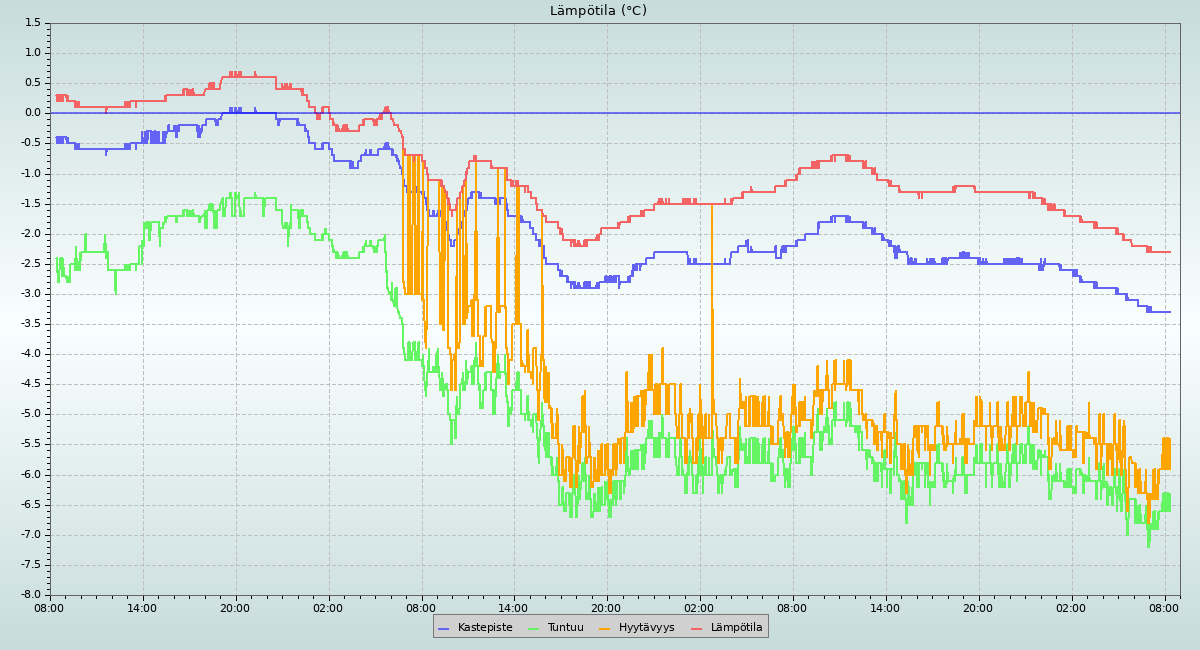This screenshot has height=650, width=1200.
Task: Click the -4.0 y-axis tick label
Action: coord(30,353)
